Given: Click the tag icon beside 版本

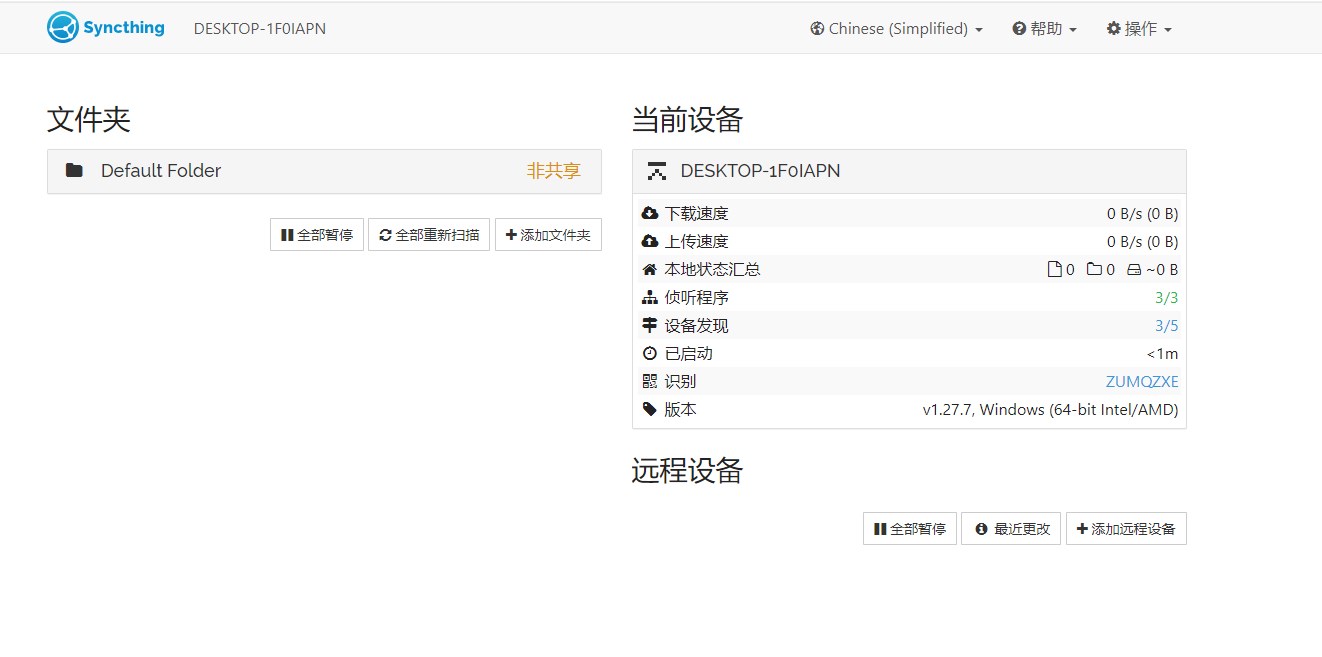Looking at the screenshot, I should [651, 409].
